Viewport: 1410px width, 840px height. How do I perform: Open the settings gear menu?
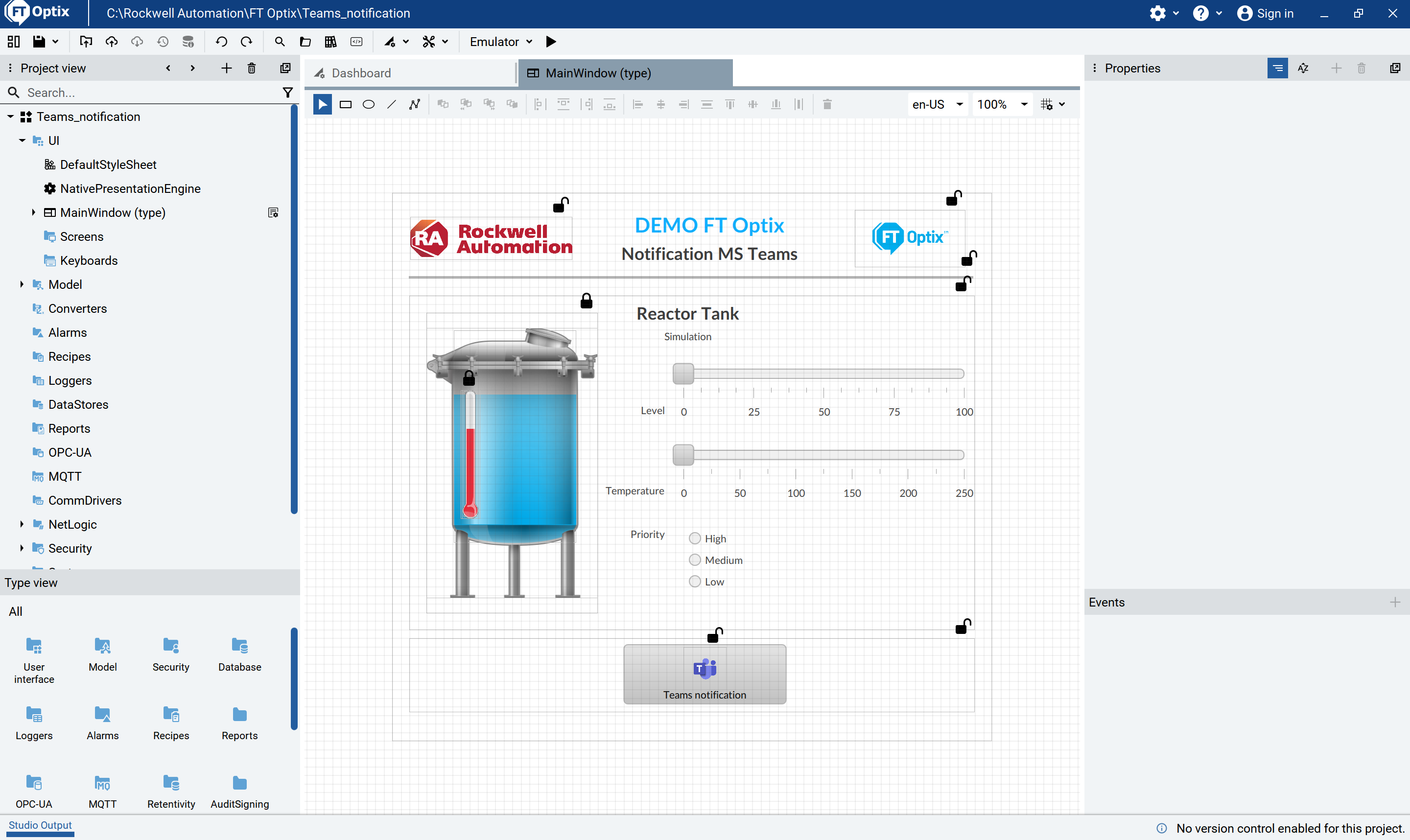coord(1164,14)
